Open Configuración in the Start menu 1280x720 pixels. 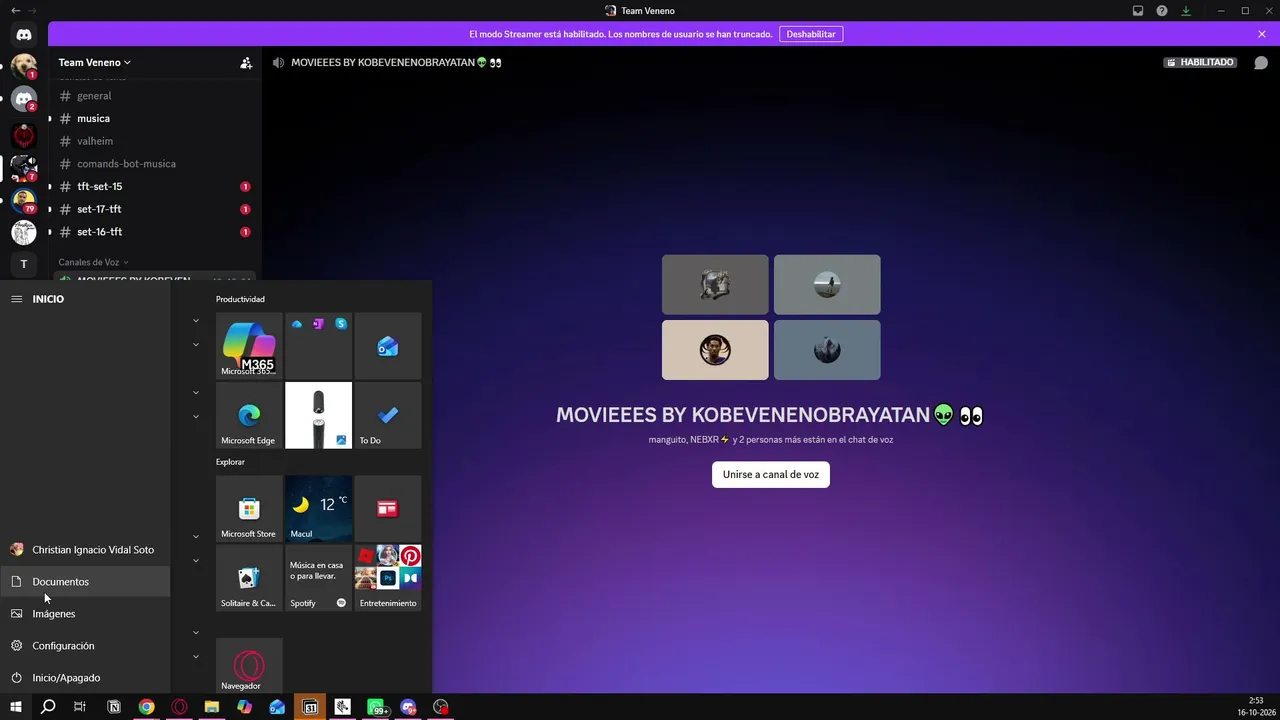coord(85,646)
